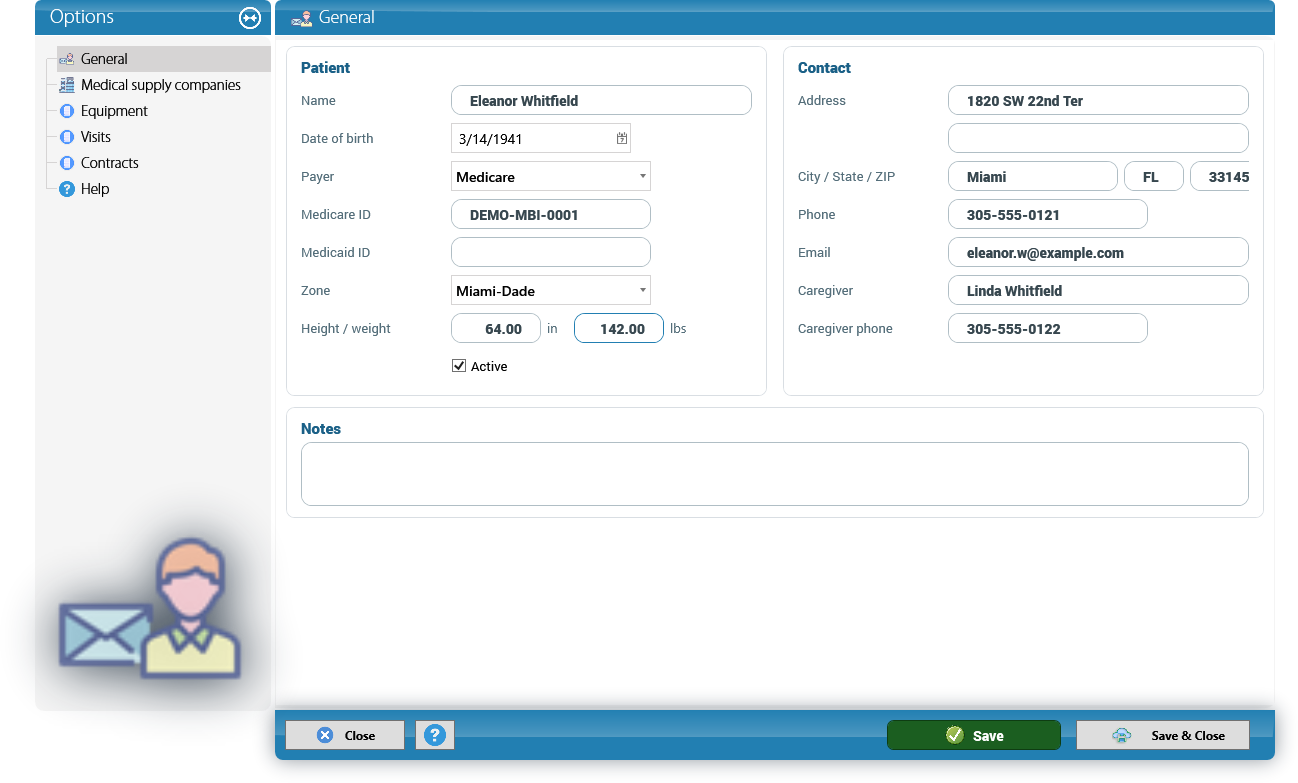Screen dimensions: 1298x783
Task: Switch to the Visits section
Action: click(96, 137)
